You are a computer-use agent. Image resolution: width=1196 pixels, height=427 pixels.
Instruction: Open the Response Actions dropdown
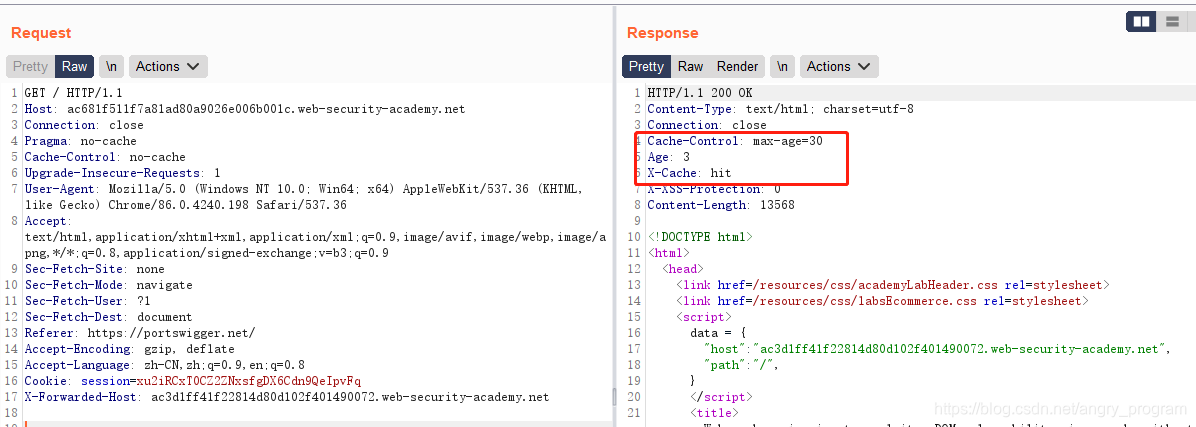pos(839,66)
